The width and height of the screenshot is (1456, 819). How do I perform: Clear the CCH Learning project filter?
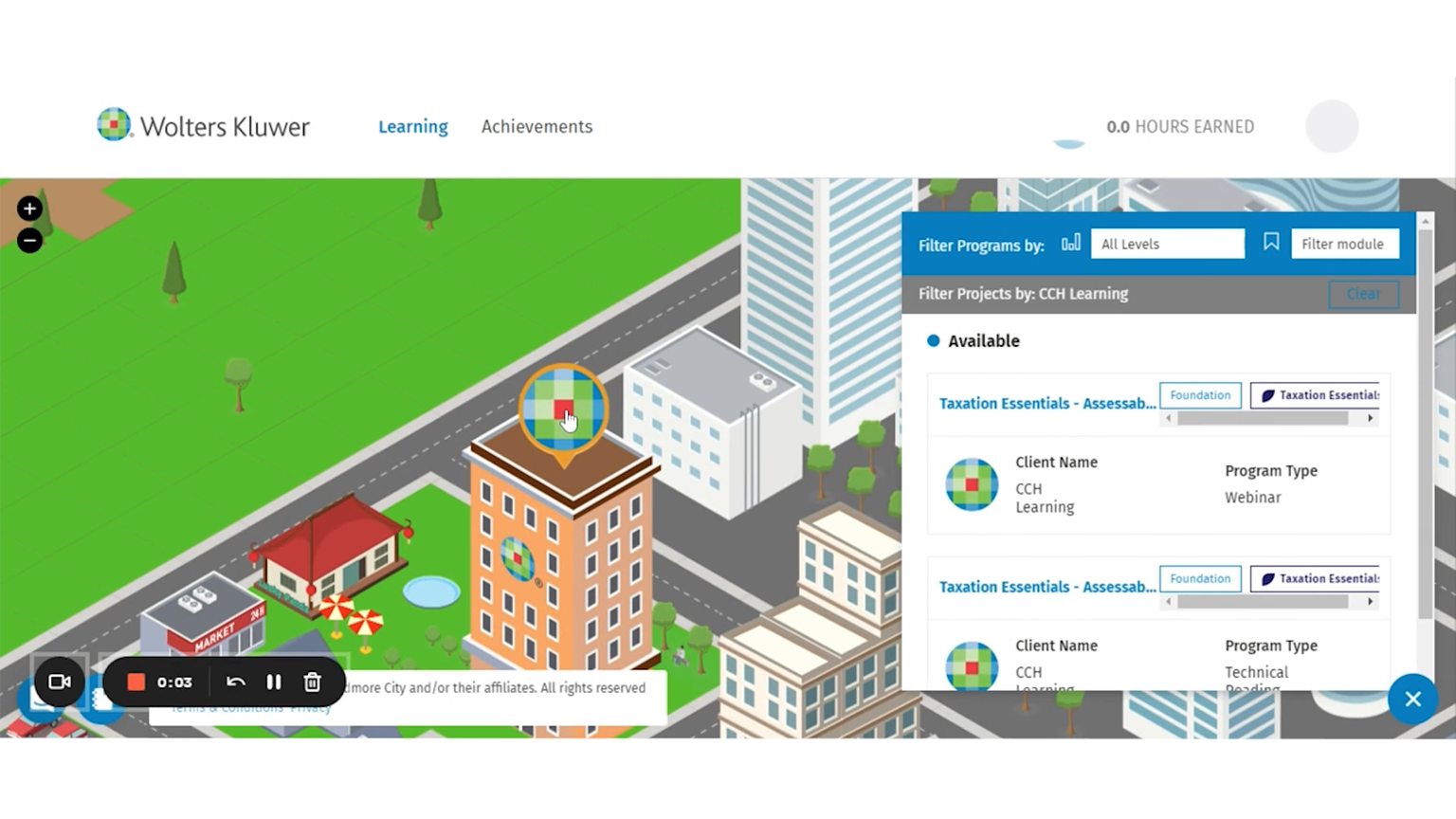pyautogui.click(x=1363, y=294)
